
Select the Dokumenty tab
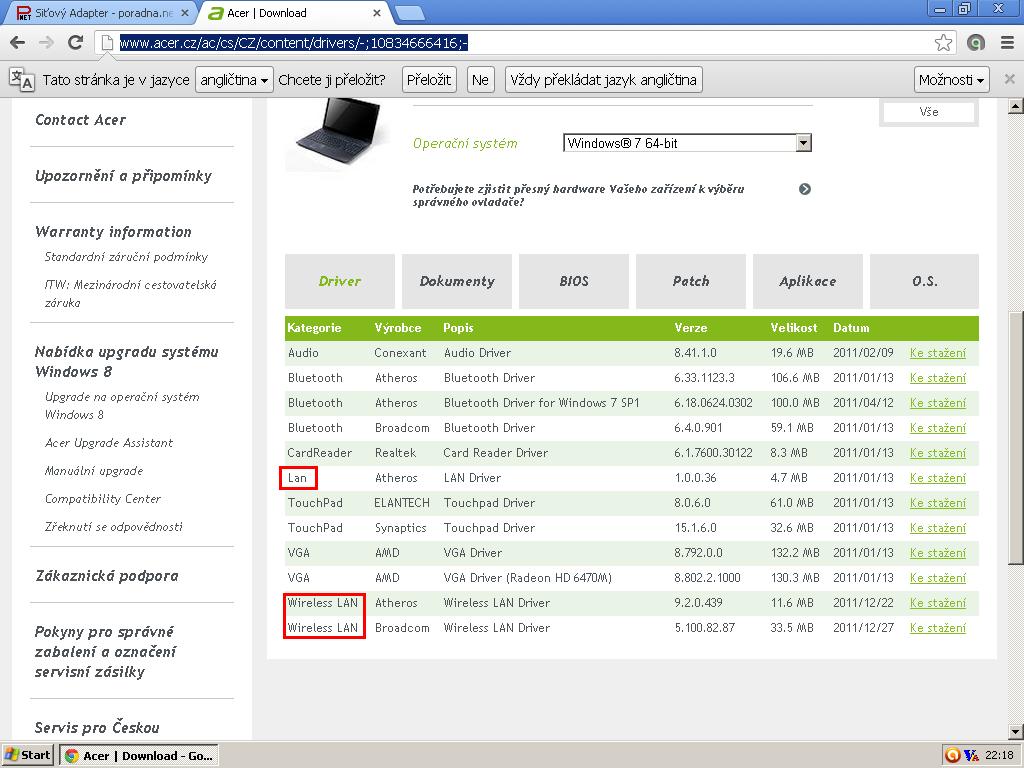[456, 281]
